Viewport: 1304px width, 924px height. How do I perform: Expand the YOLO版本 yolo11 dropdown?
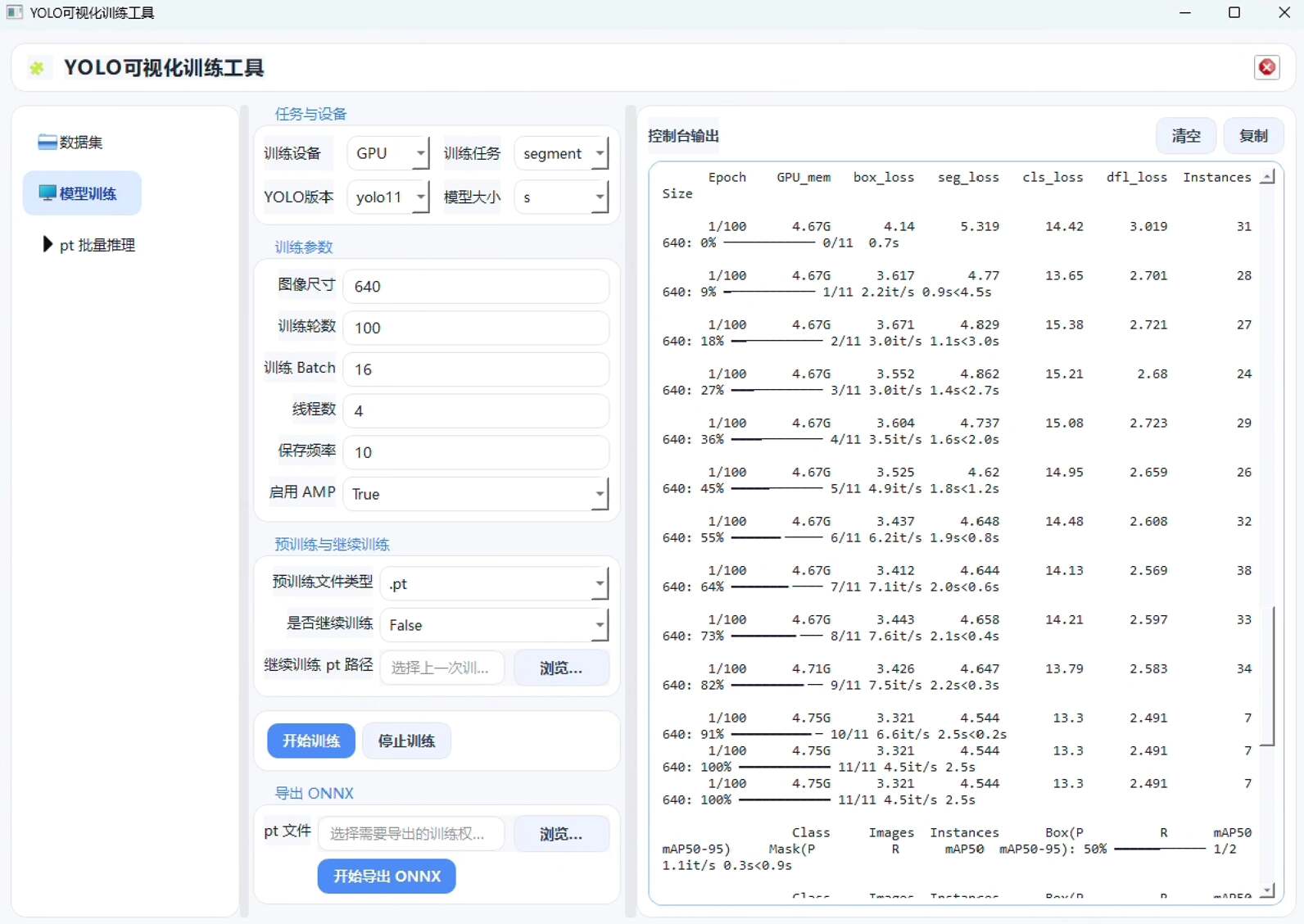(x=388, y=197)
